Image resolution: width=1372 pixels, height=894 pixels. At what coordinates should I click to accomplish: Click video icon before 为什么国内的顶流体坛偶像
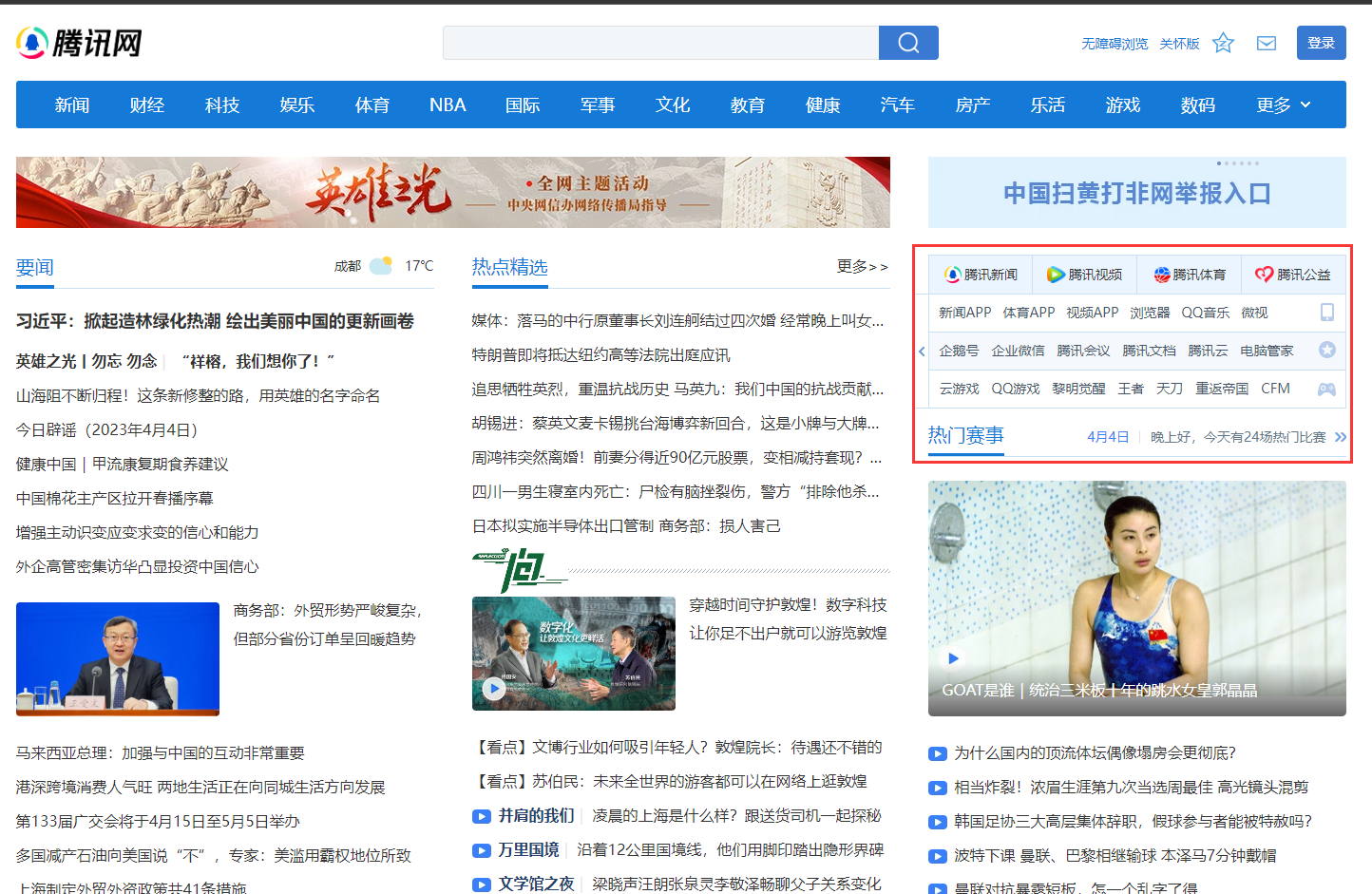938,753
